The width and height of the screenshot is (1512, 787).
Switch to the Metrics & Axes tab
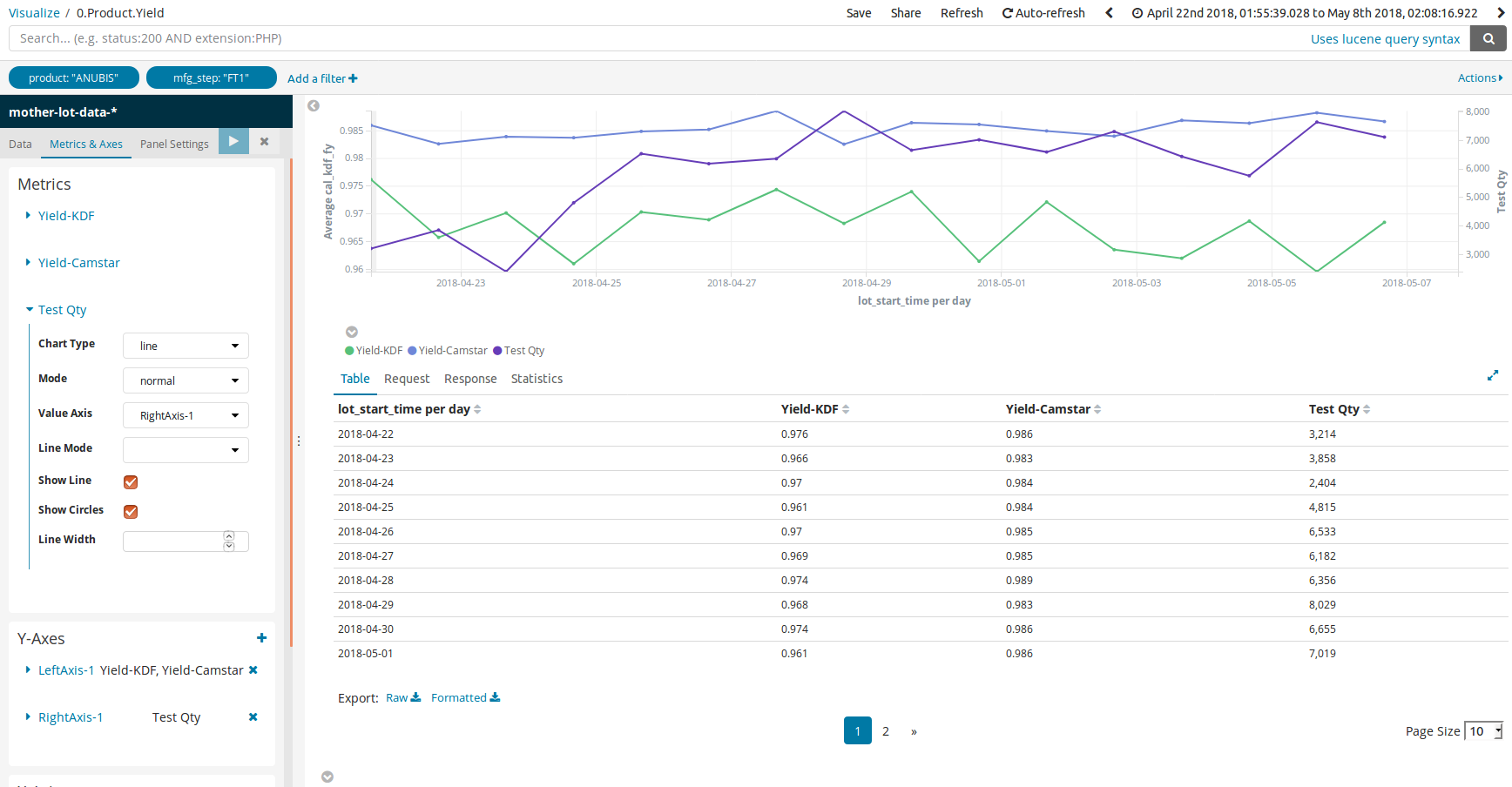pyautogui.click(x=86, y=145)
